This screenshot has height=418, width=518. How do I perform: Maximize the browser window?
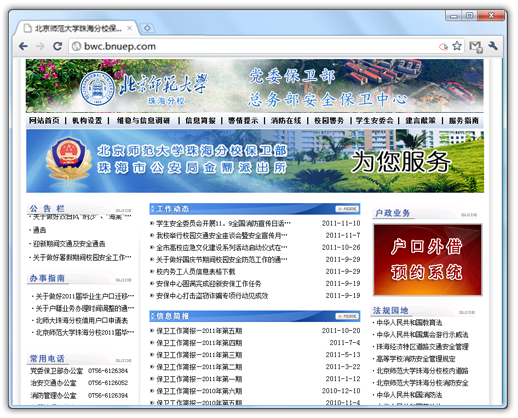click(469, 15)
